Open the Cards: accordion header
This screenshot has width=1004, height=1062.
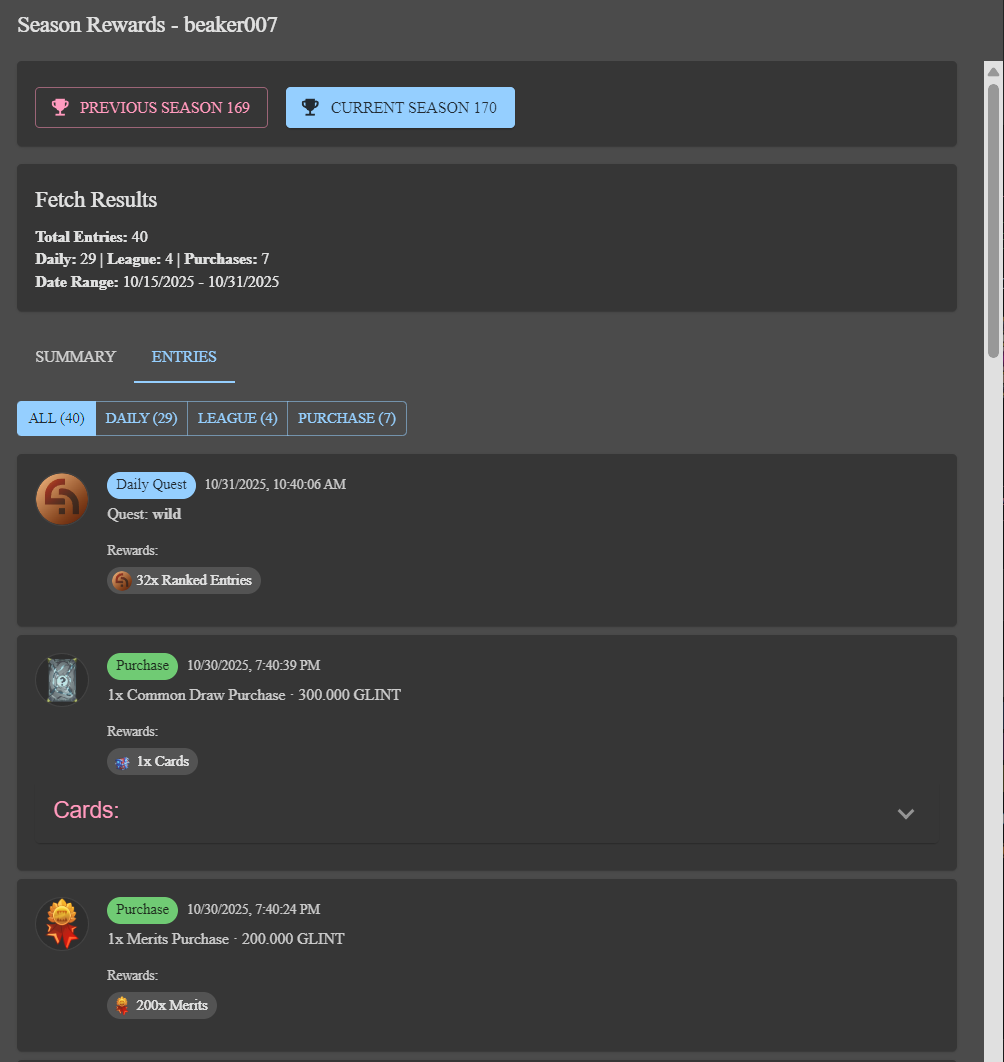(x=486, y=811)
